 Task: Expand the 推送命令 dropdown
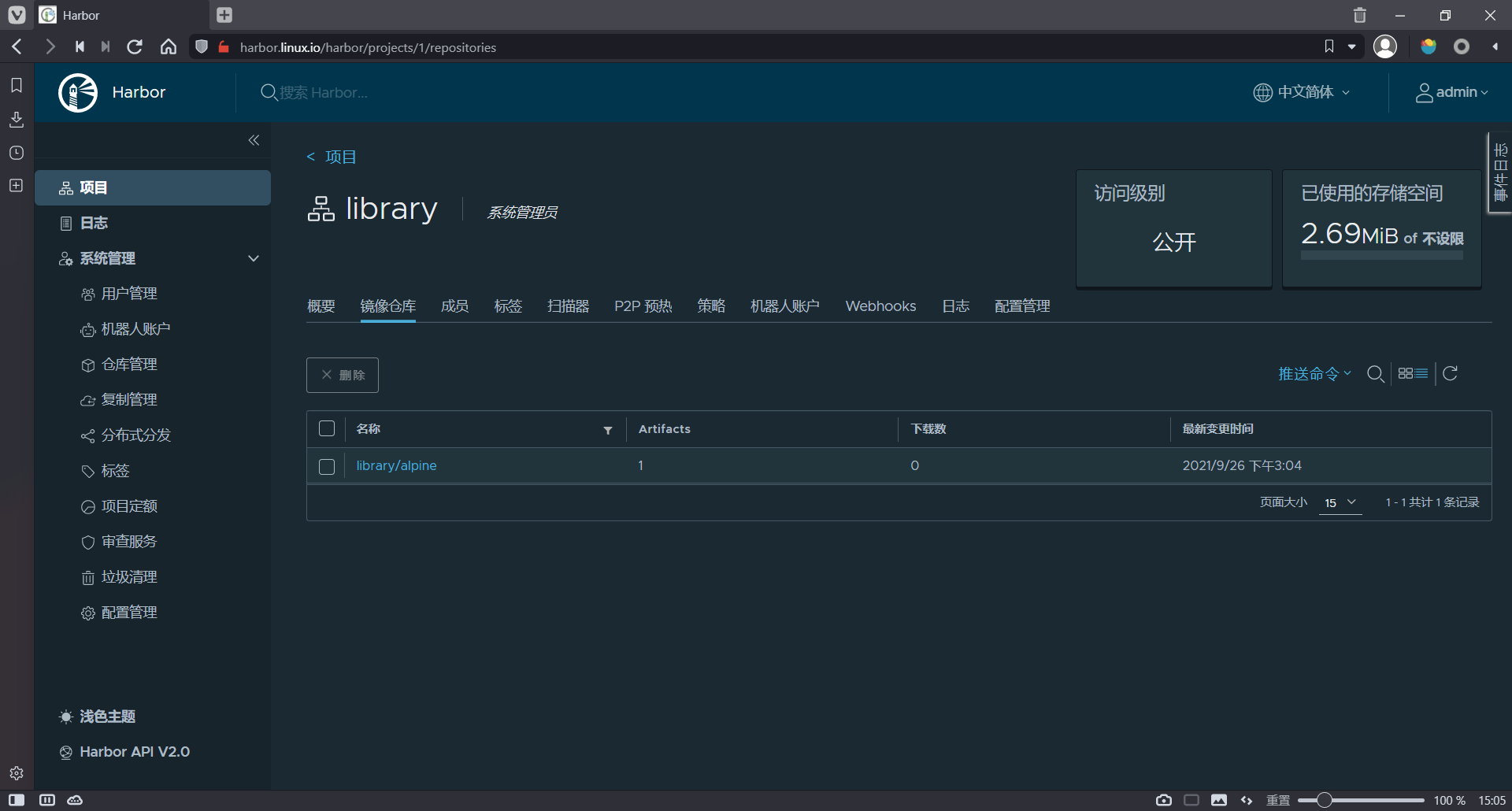1314,374
